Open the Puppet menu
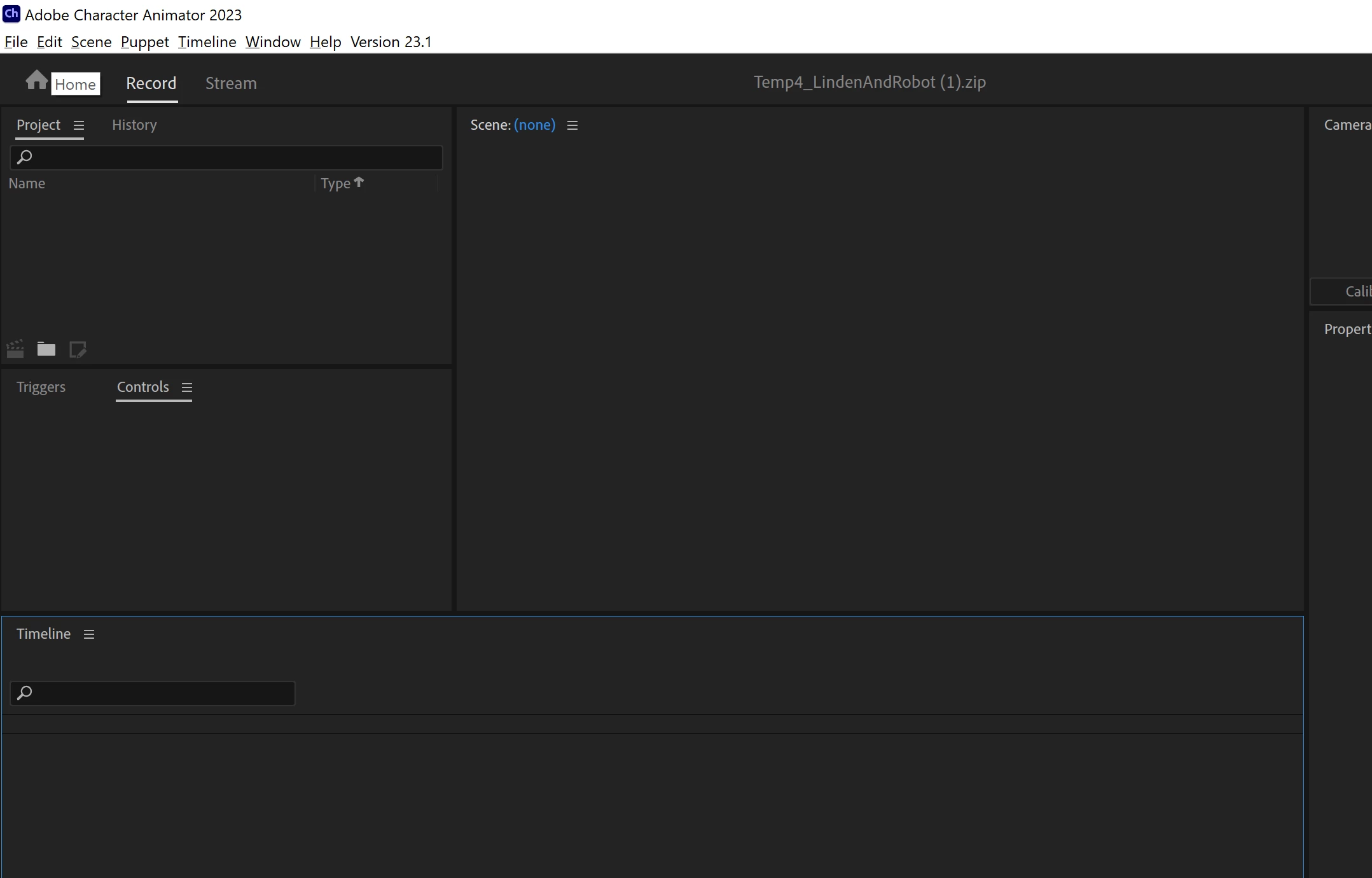 tap(144, 42)
